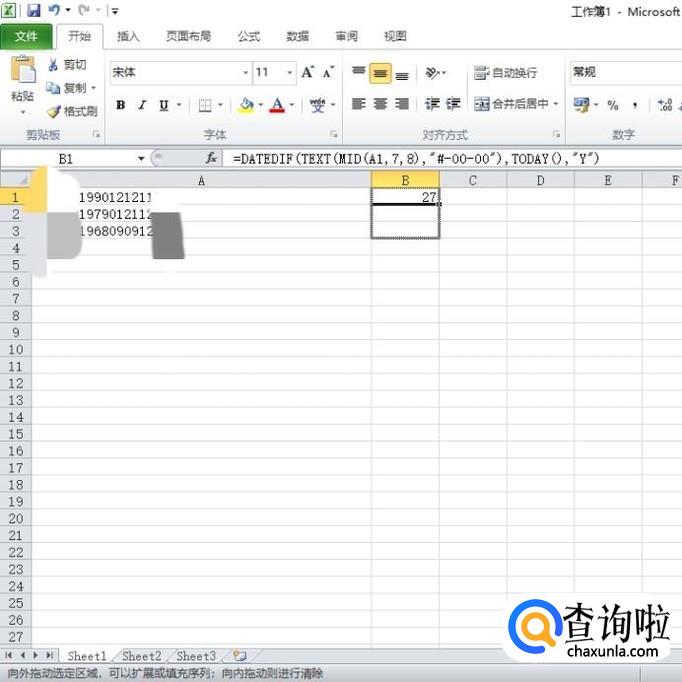Open the 字体 group dialog launcher
Screen dimensions: 682x682
(334, 134)
